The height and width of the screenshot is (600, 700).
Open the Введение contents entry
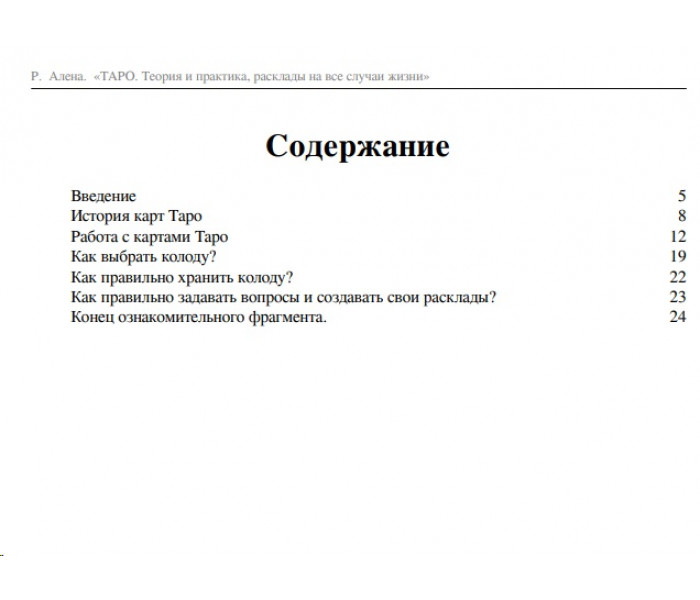point(103,196)
